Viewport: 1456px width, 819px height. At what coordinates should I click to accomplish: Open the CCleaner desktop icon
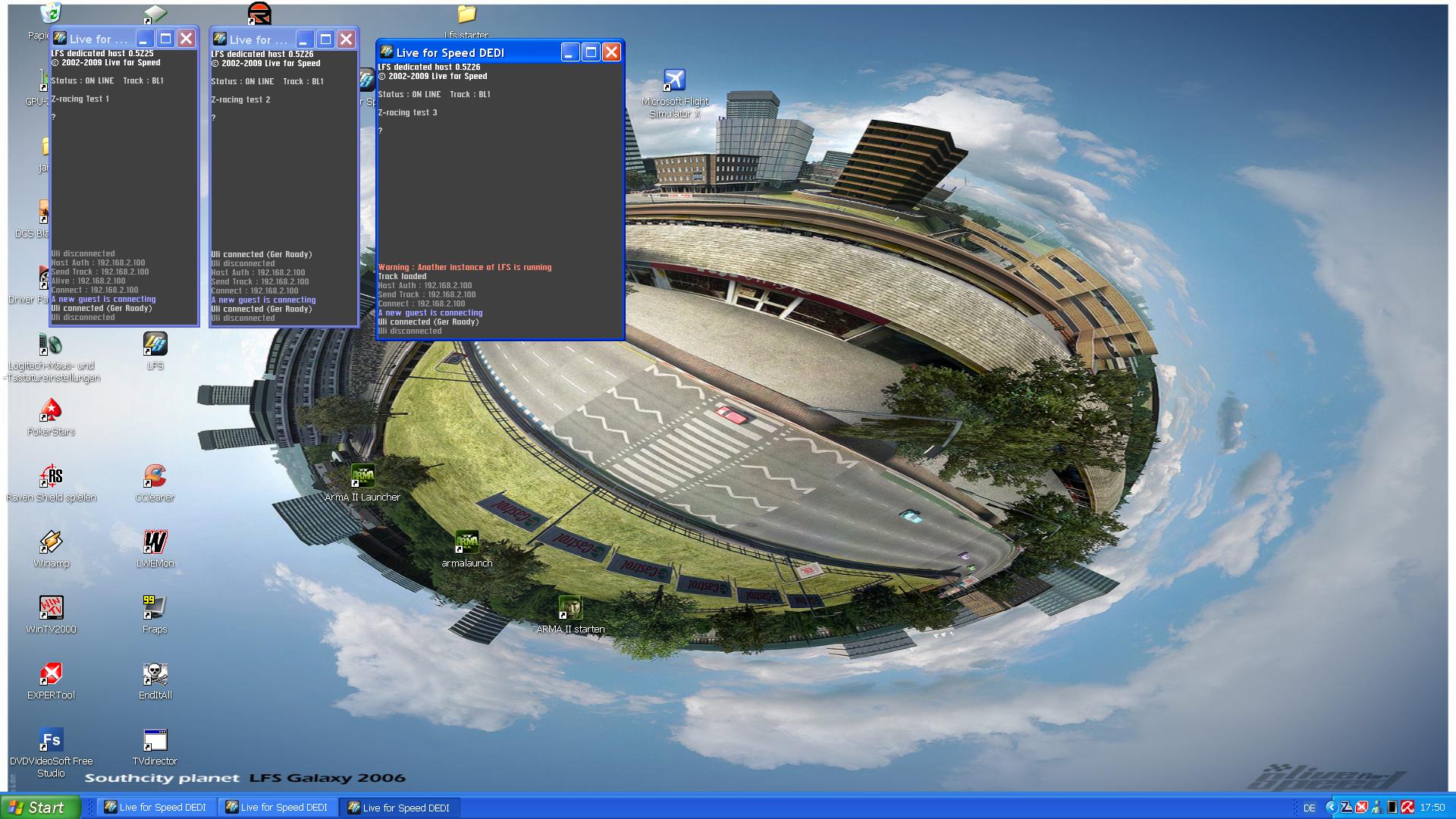coord(155,477)
